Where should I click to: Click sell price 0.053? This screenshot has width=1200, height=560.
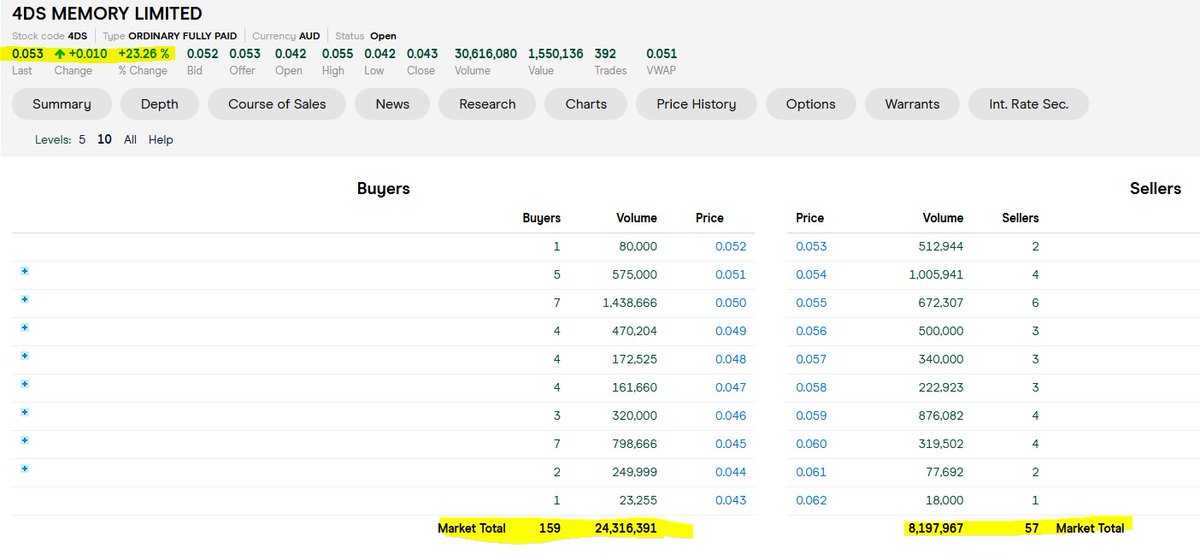811,246
